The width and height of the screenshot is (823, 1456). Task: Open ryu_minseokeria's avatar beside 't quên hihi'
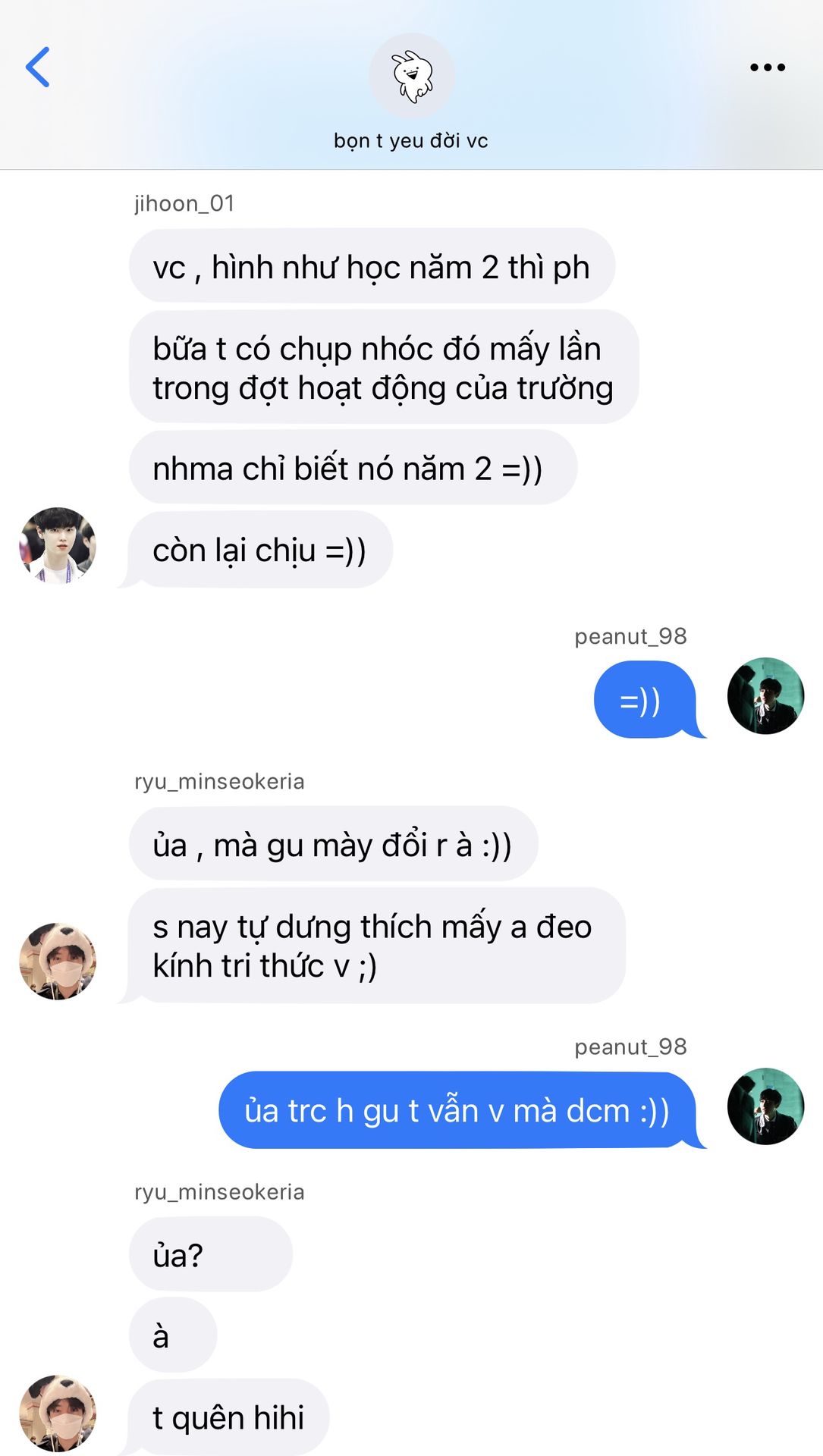click(58, 1413)
